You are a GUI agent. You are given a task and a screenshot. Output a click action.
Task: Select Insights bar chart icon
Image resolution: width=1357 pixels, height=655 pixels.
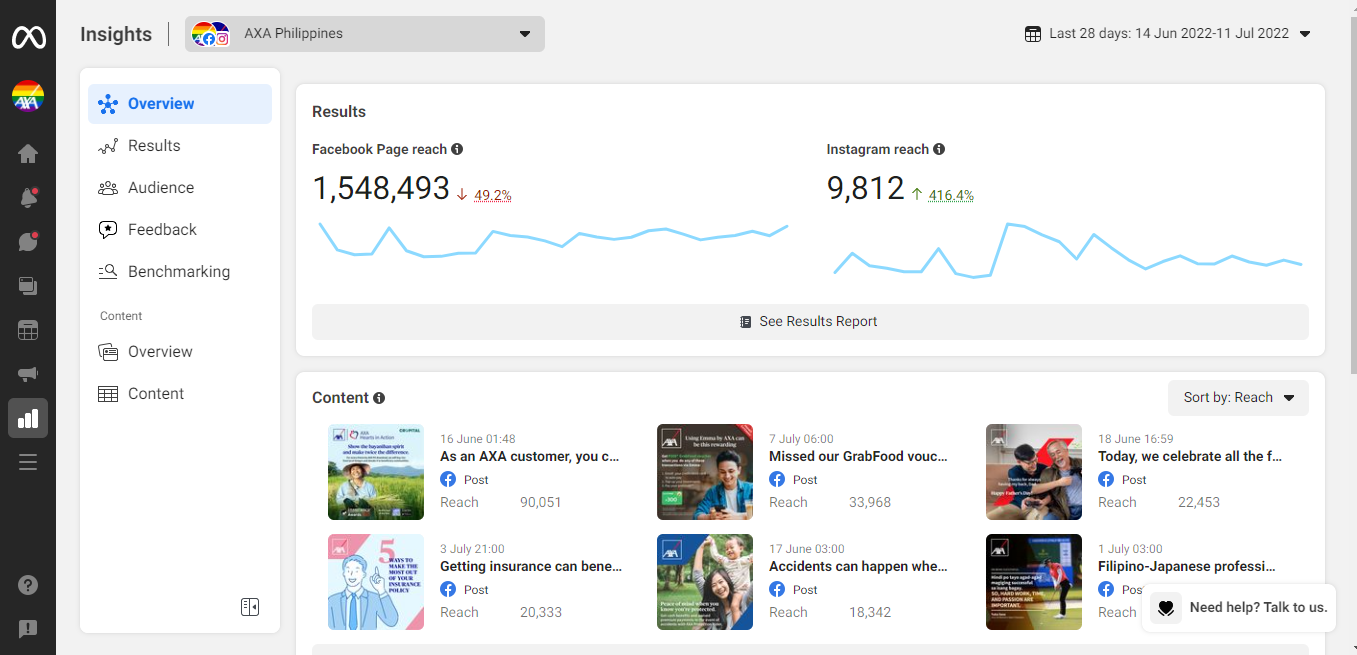[x=28, y=418]
